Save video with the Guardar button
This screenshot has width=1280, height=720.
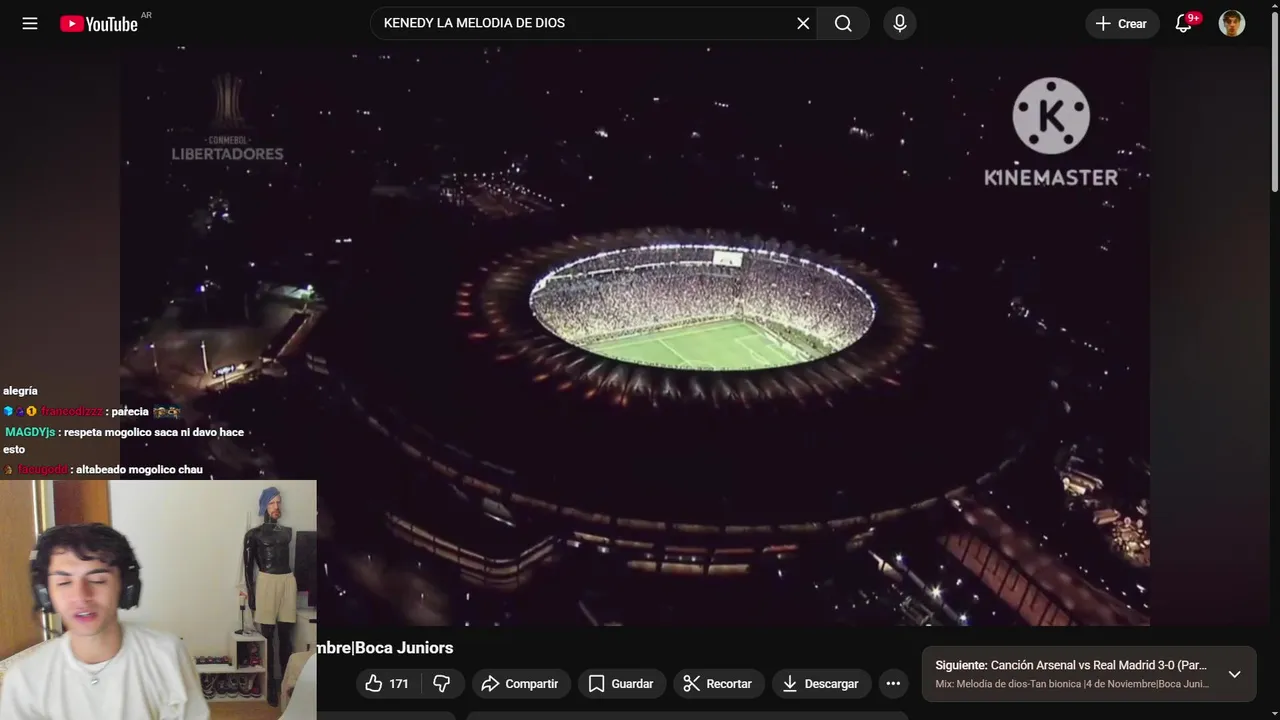pos(621,683)
